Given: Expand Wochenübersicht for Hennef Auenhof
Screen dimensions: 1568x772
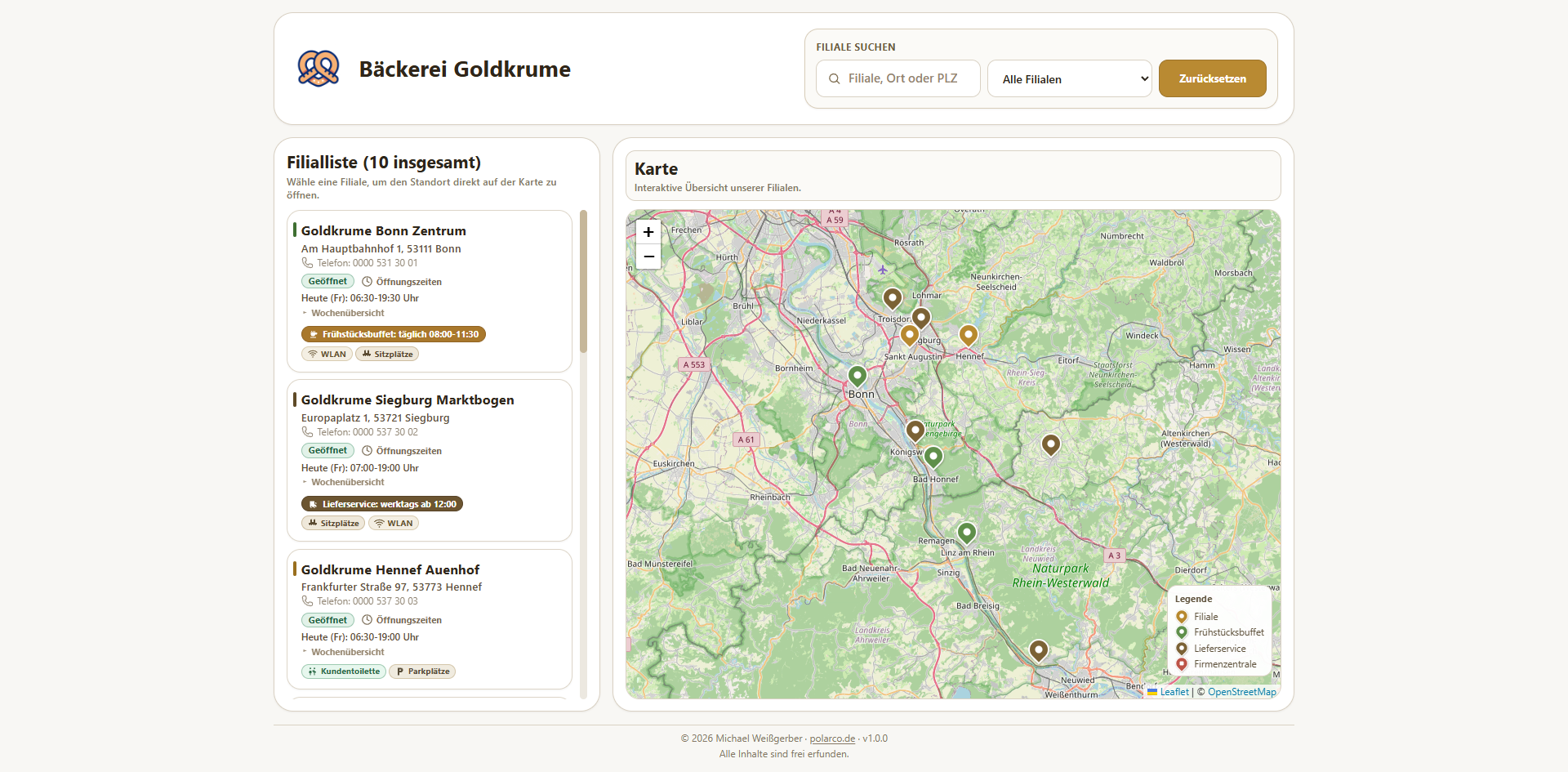Looking at the screenshot, I should (x=347, y=652).
